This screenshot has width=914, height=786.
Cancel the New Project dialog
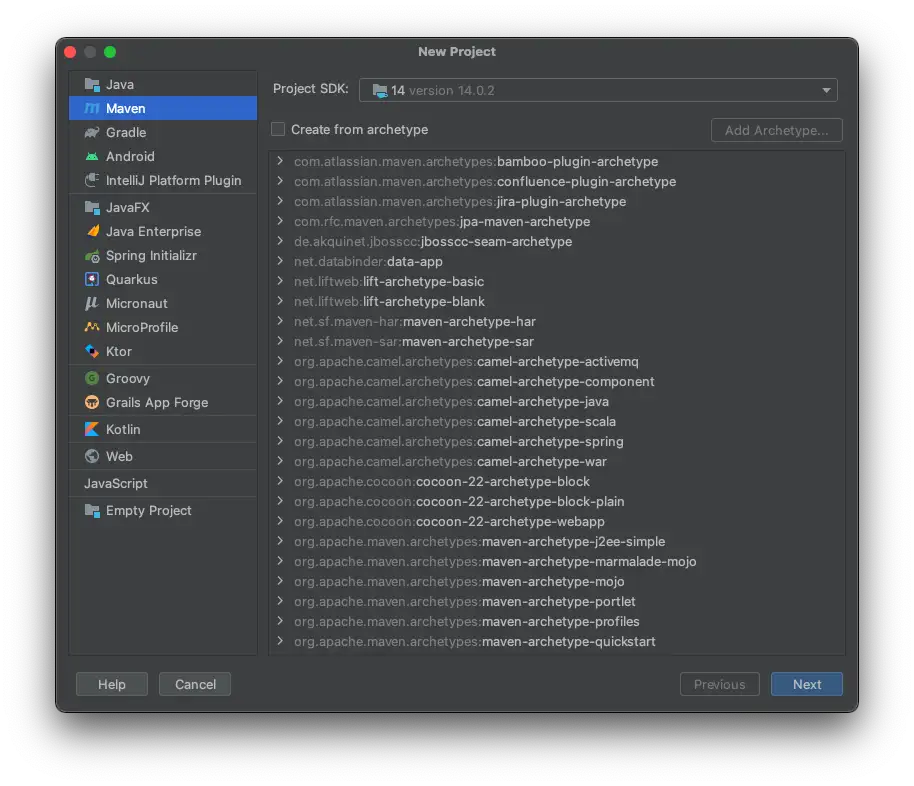(195, 684)
